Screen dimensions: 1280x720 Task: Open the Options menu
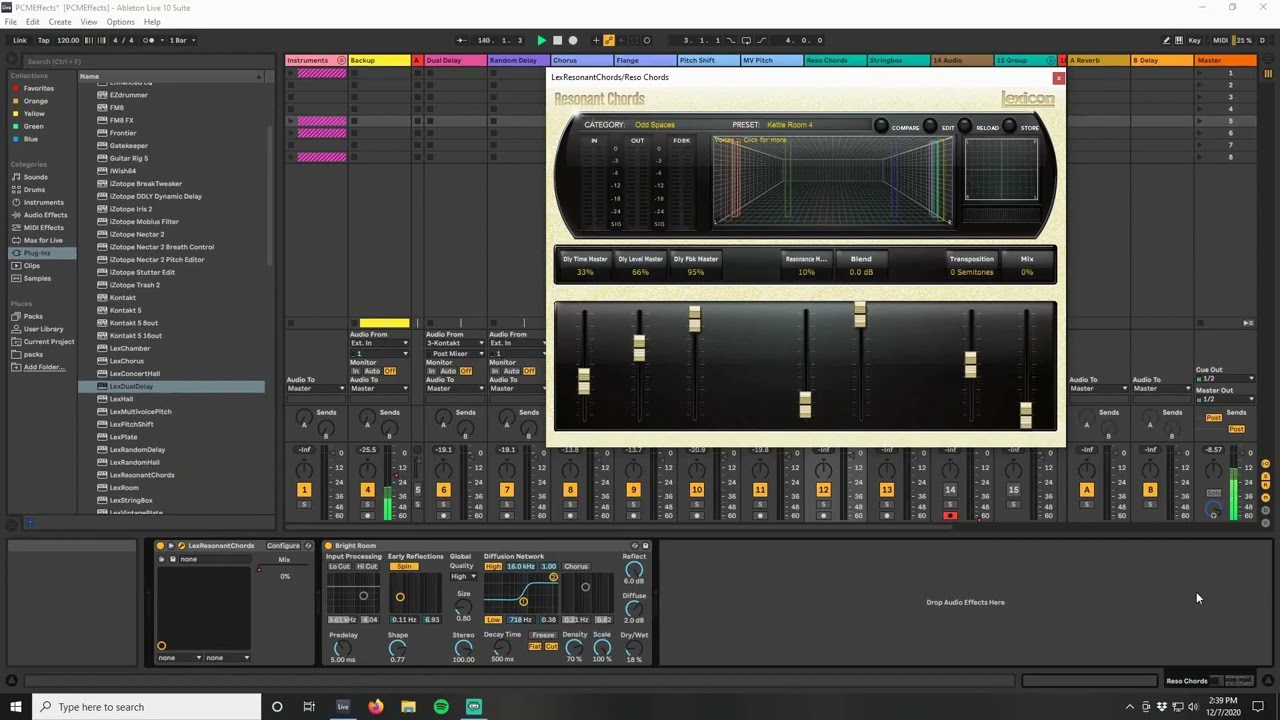(x=120, y=22)
